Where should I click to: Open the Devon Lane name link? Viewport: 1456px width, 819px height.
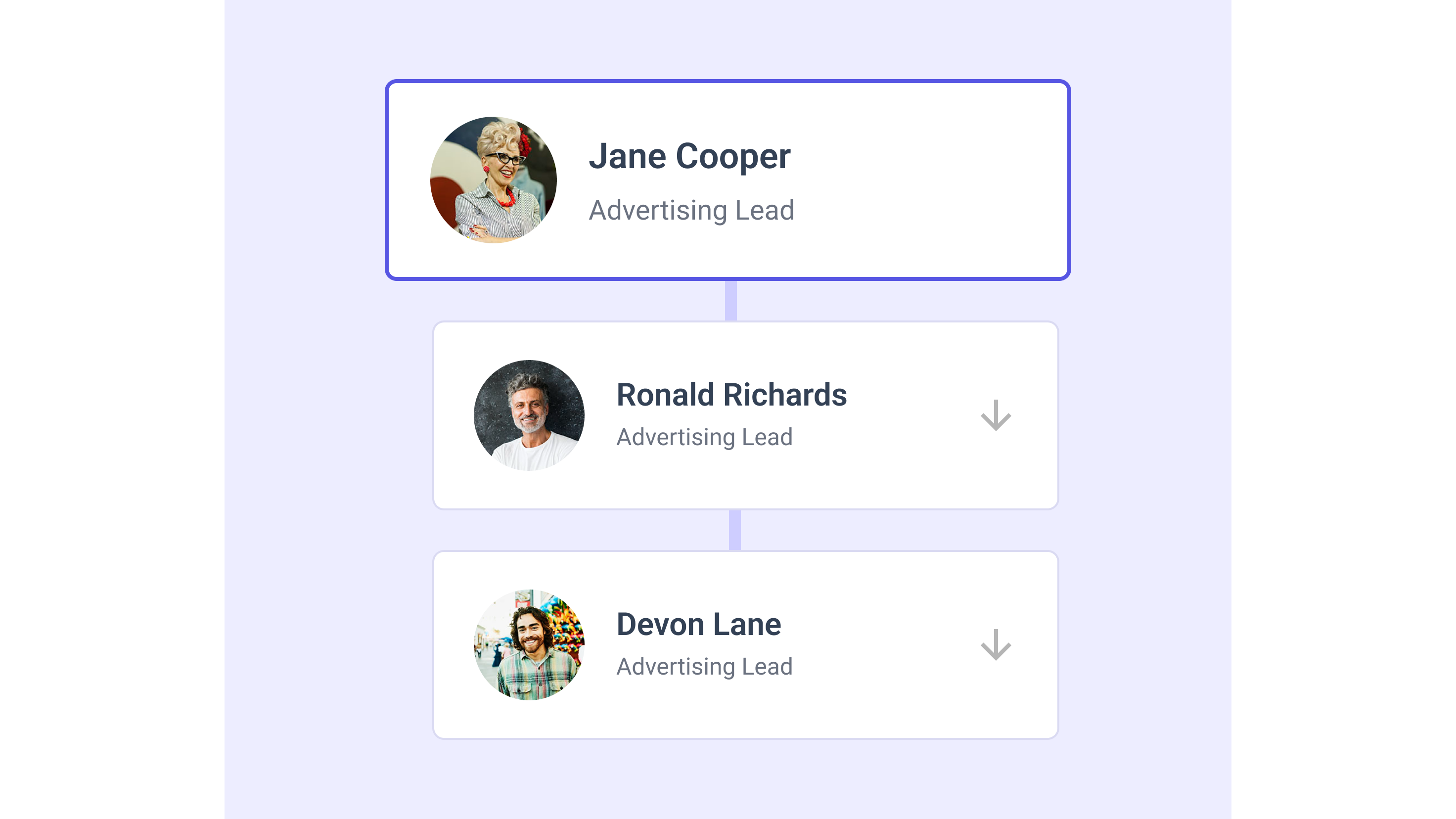point(699,625)
